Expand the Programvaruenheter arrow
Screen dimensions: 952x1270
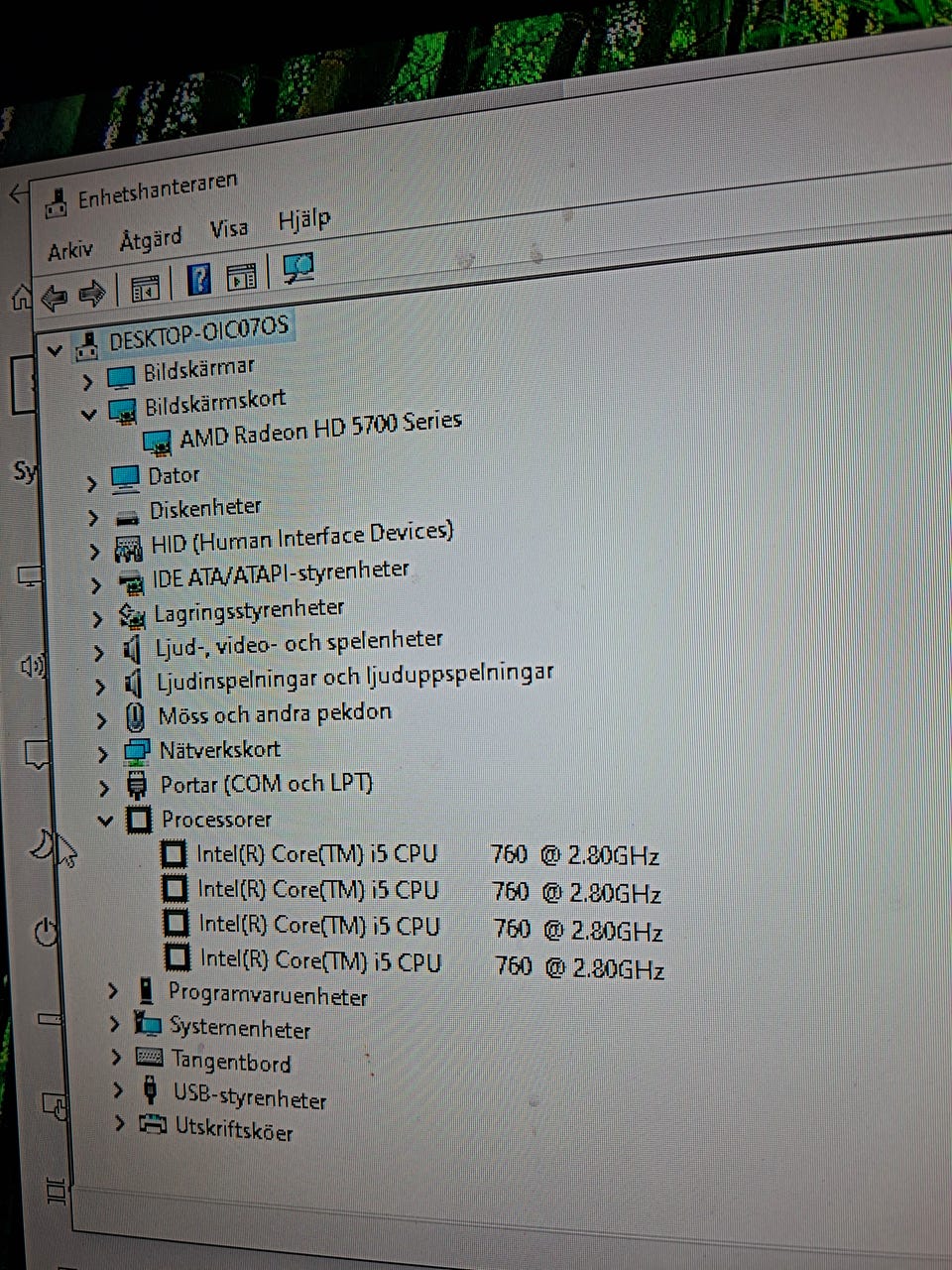point(113,990)
